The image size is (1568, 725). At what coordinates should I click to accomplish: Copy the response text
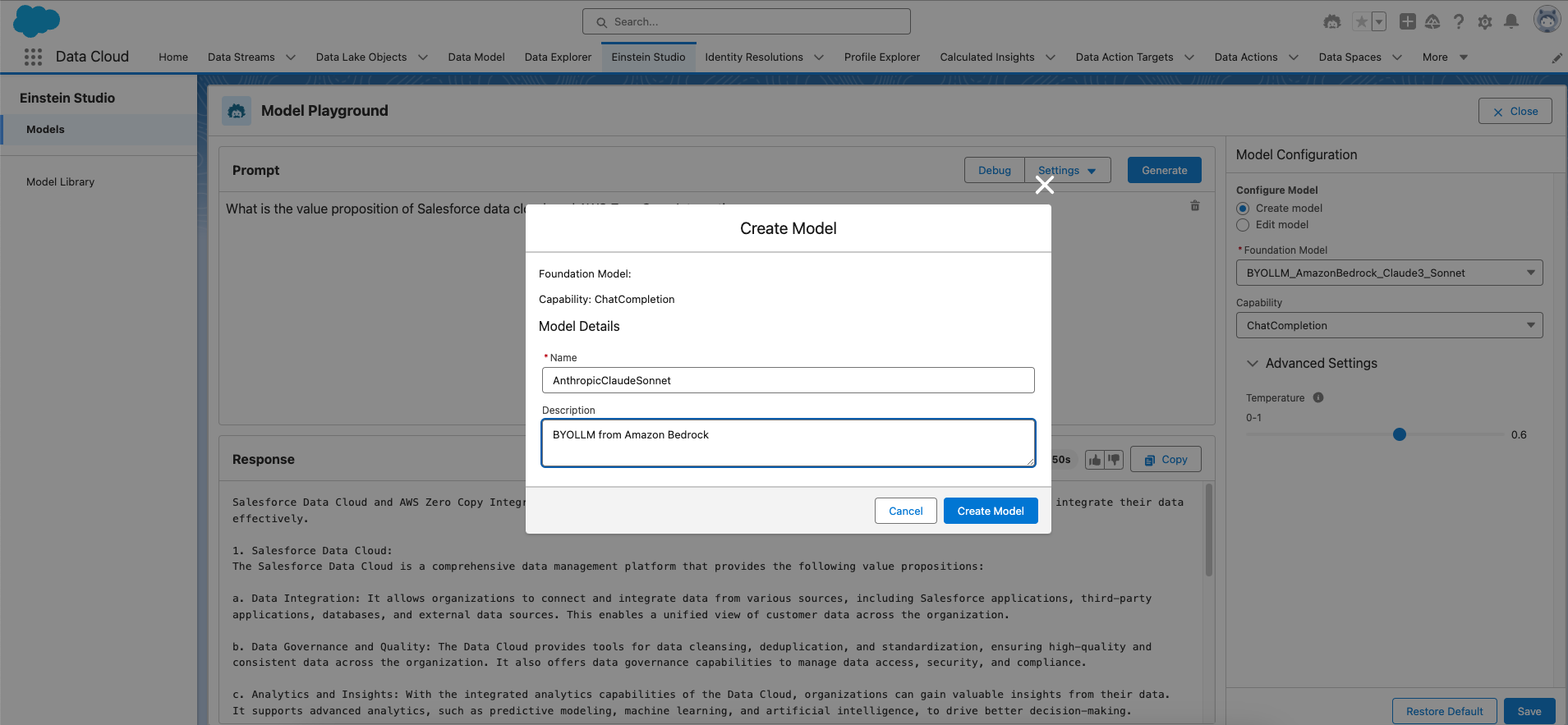[1166, 460]
